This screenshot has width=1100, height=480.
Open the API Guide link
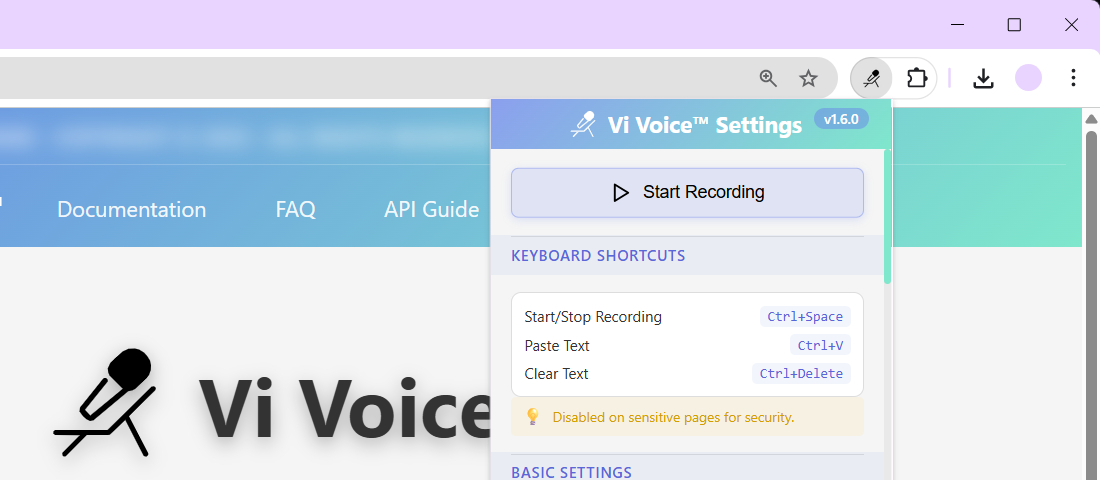431,210
